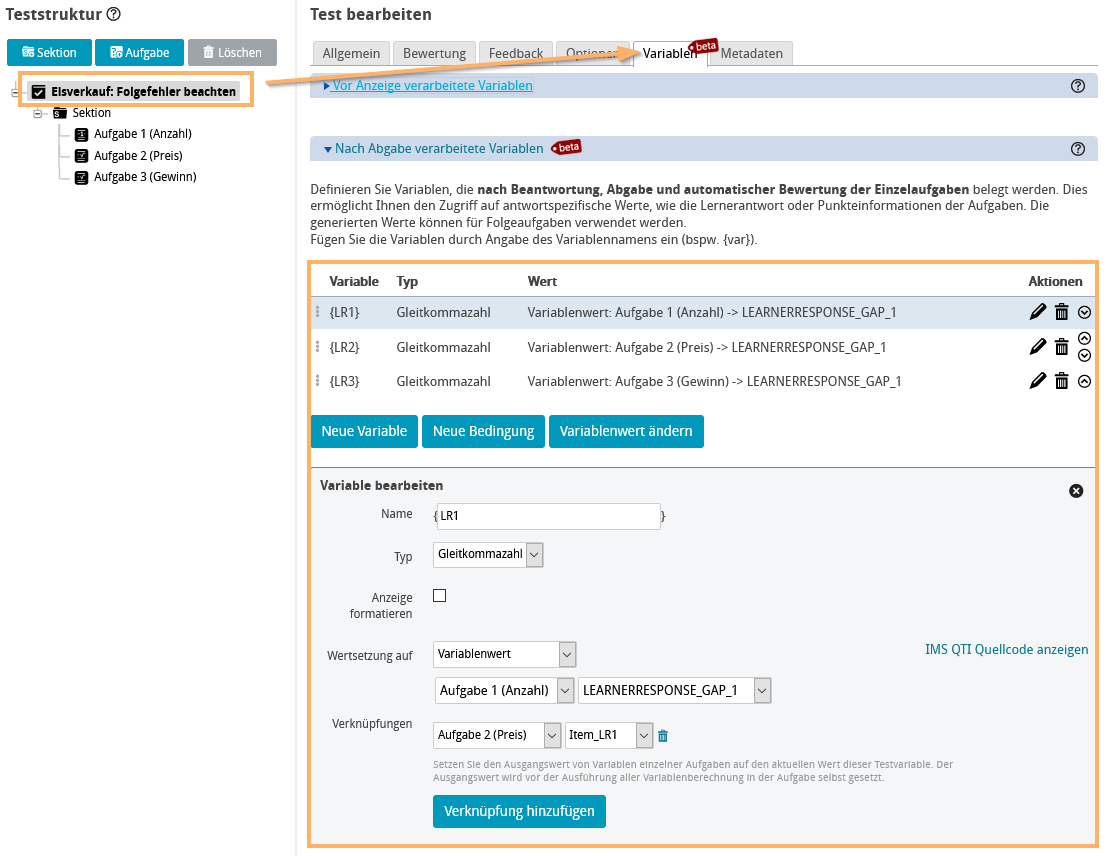Click the help icon for Vor Anzeige verarbeitete Variablen
The height and width of the screenshot is (856, 1107).
[x=1077, y=86]
